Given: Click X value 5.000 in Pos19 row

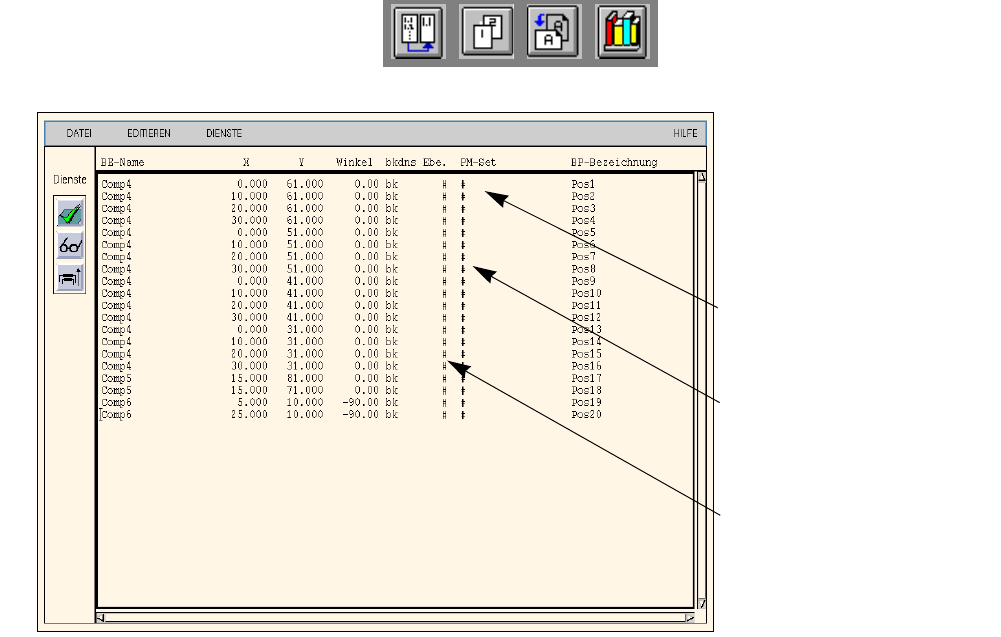Looking at the screenshot, I should (252, 402).
